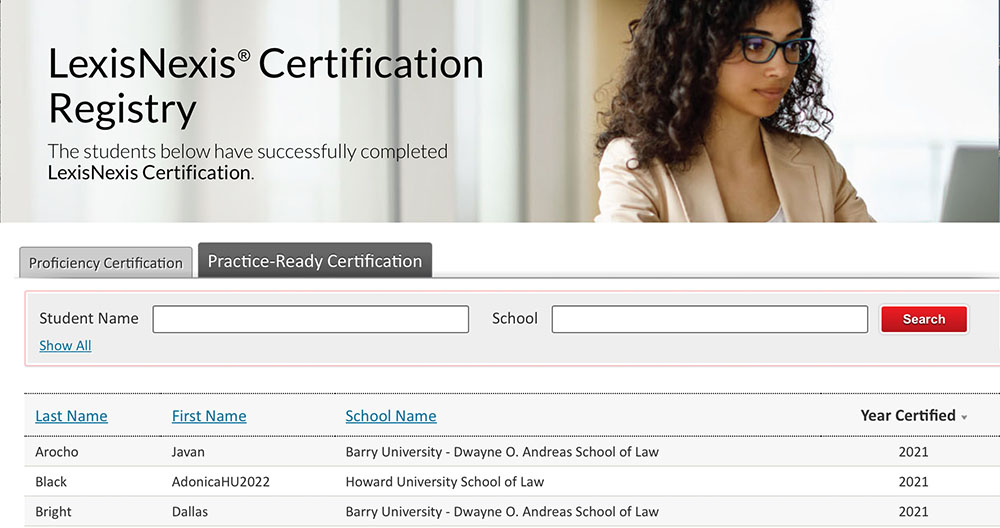Select the first name Dallas

[190, 512]
